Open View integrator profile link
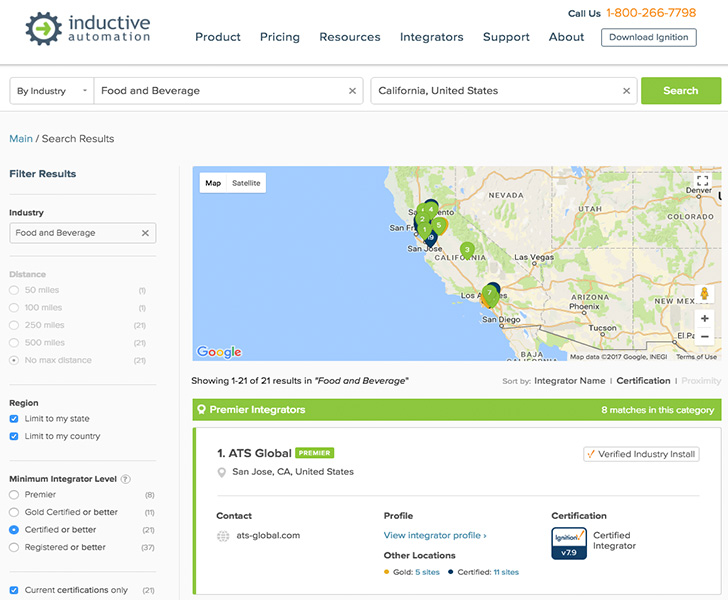 pyautogui.click(x=435, y=535)
